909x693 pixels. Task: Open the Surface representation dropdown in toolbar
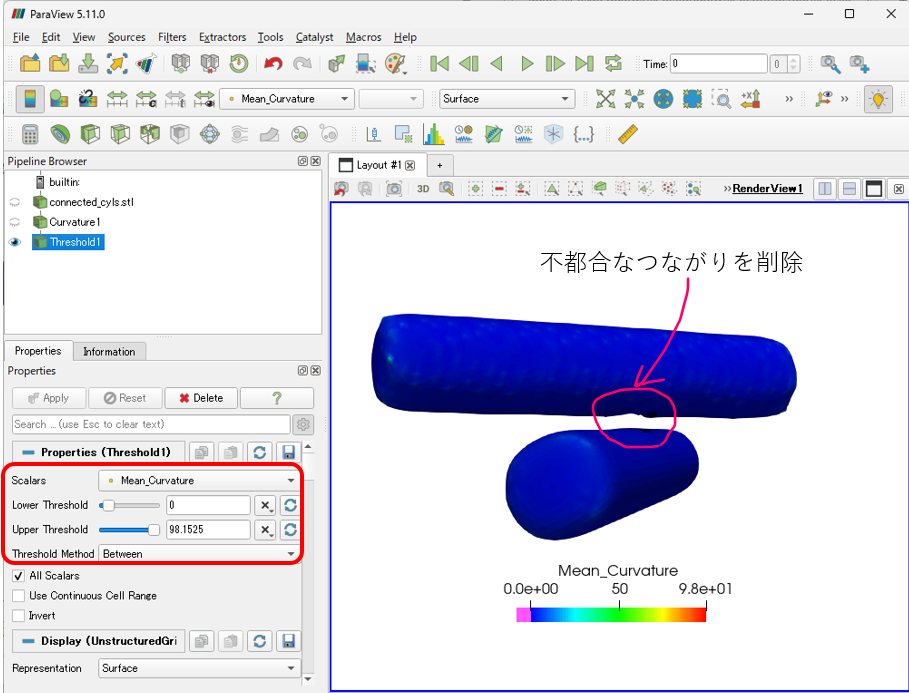point(506,99)
